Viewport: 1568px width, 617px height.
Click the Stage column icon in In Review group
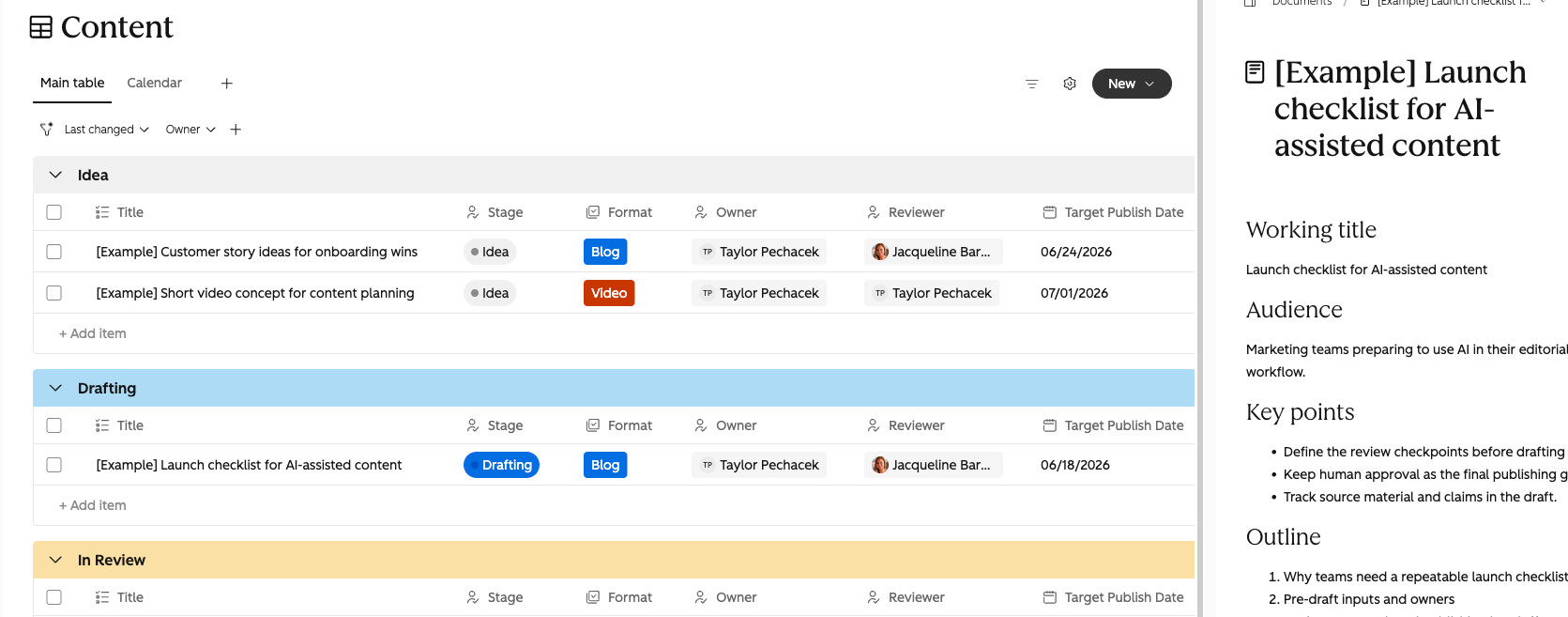(473, 597)
